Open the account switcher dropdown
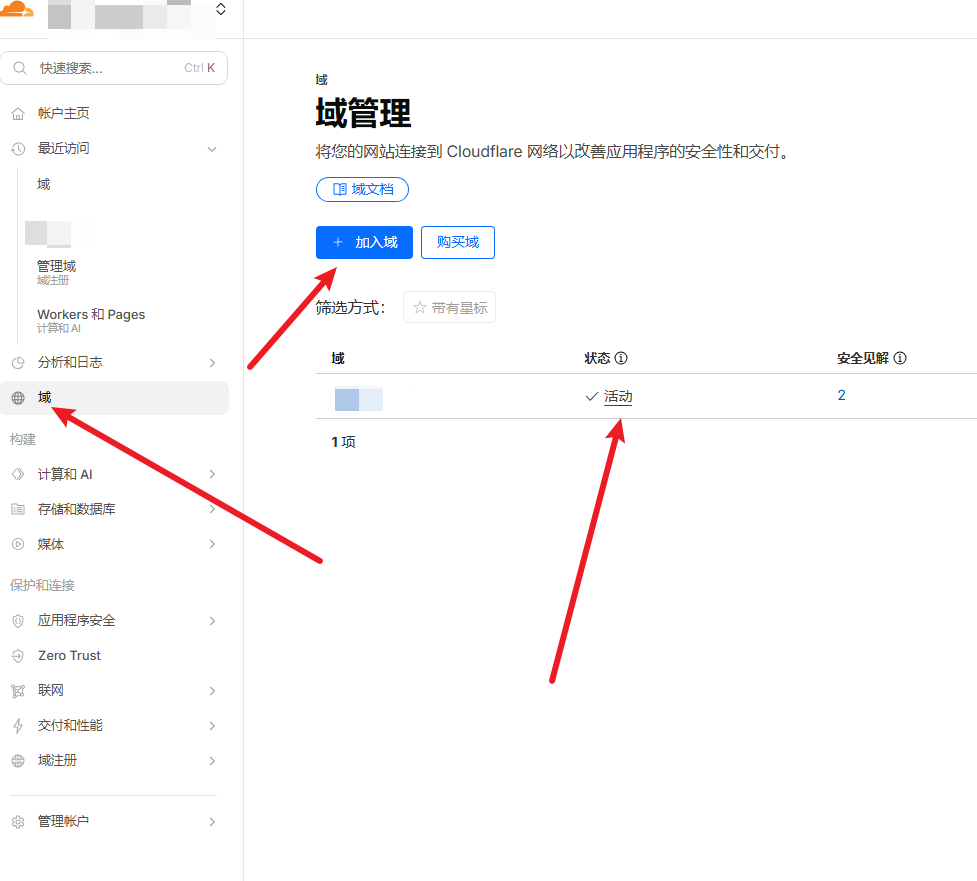The height and width of the screenshot is (881, 977). click(220, 10)
